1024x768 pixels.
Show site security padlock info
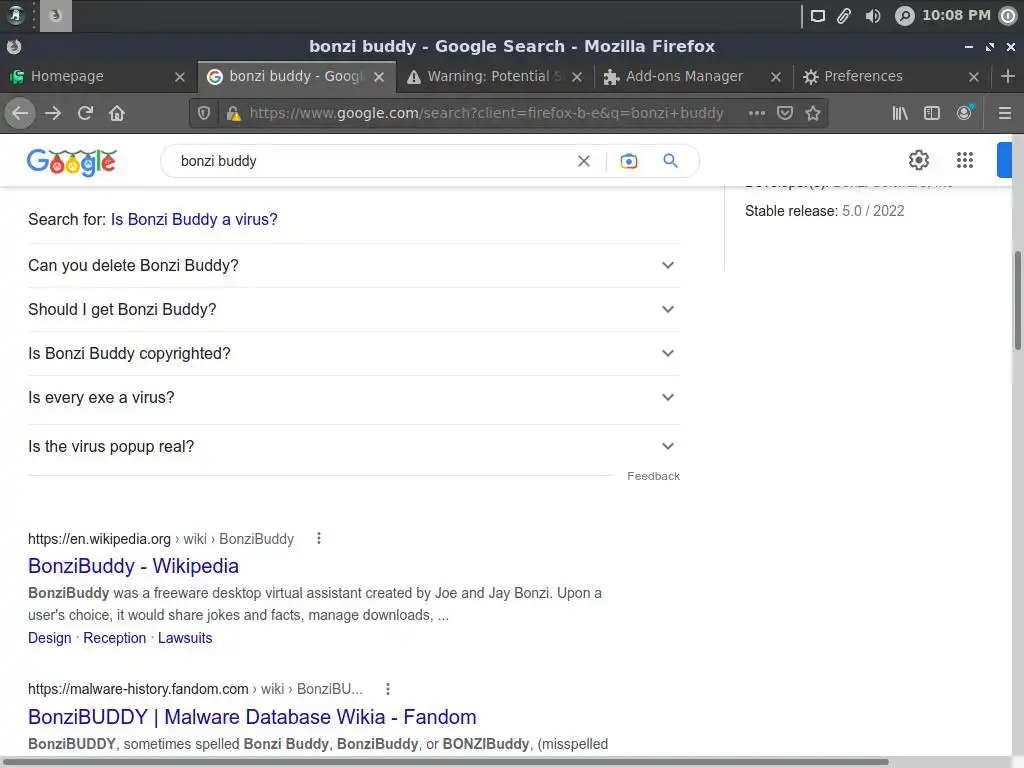coord(232,114)
